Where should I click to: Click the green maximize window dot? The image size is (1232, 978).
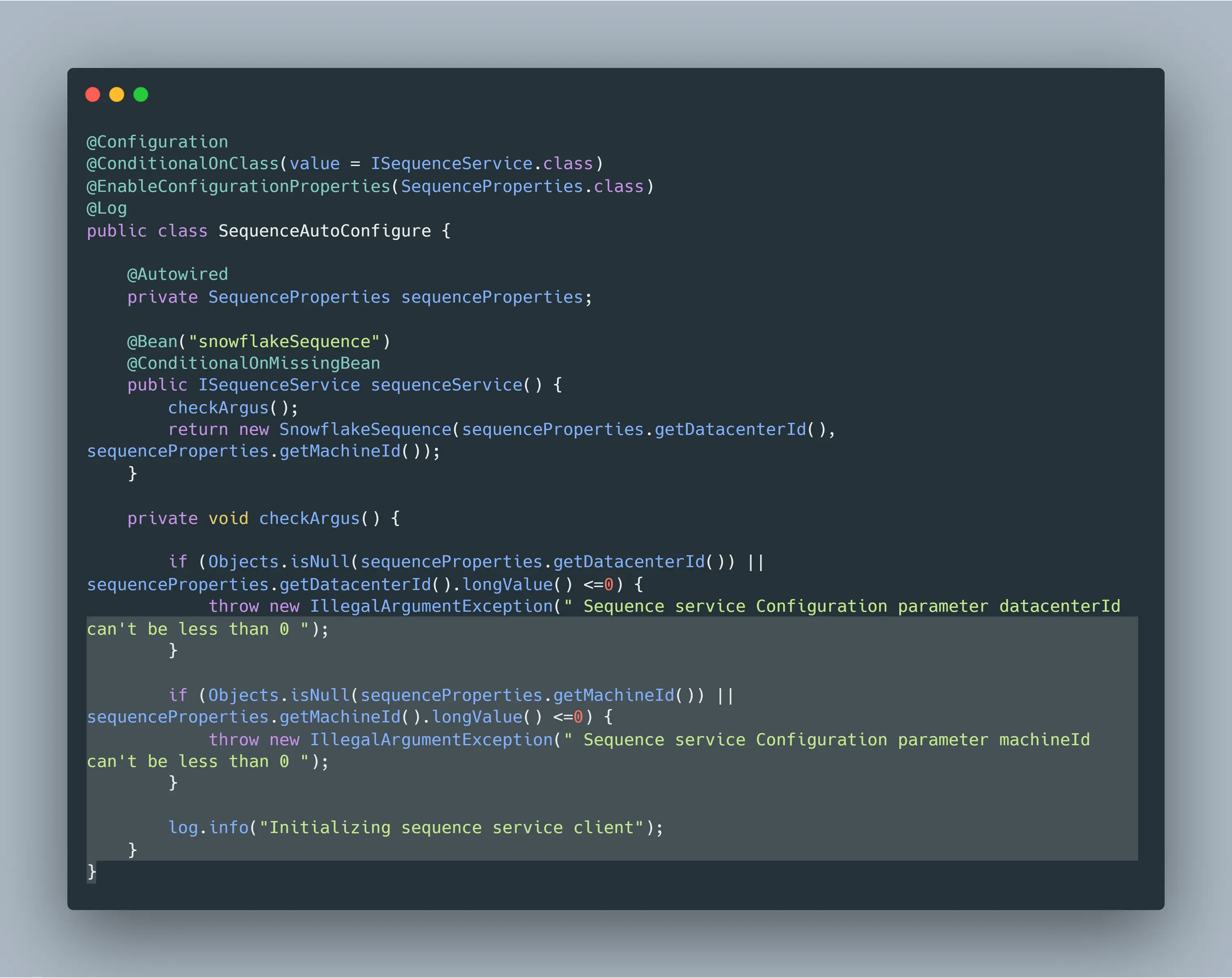tap(141, 94)
